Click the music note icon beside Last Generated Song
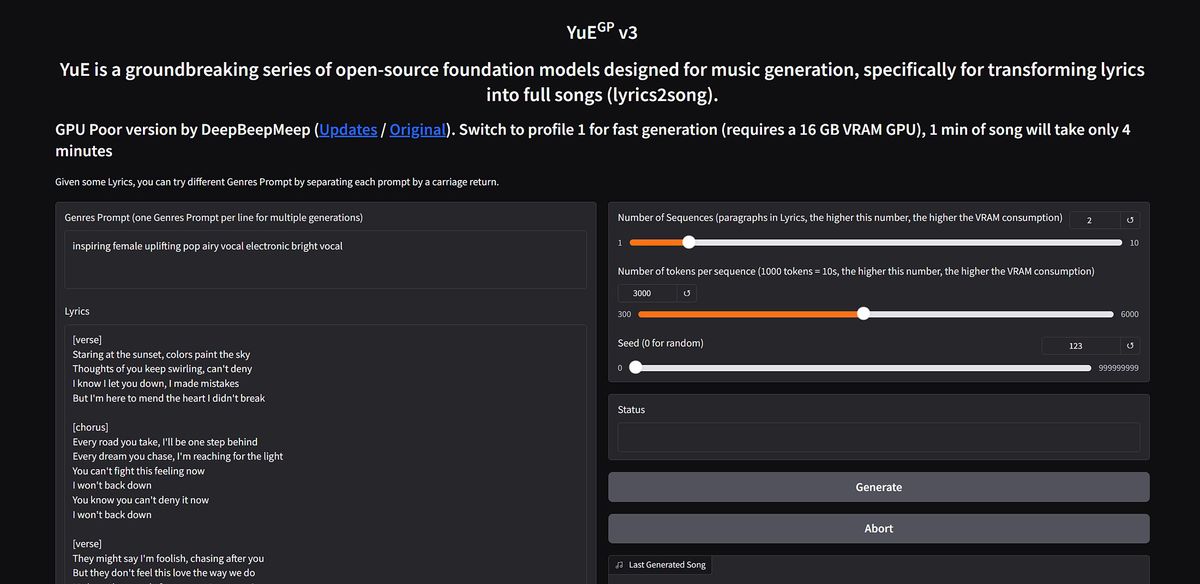Screen dimensions: 1200x584 pos(621,565)
